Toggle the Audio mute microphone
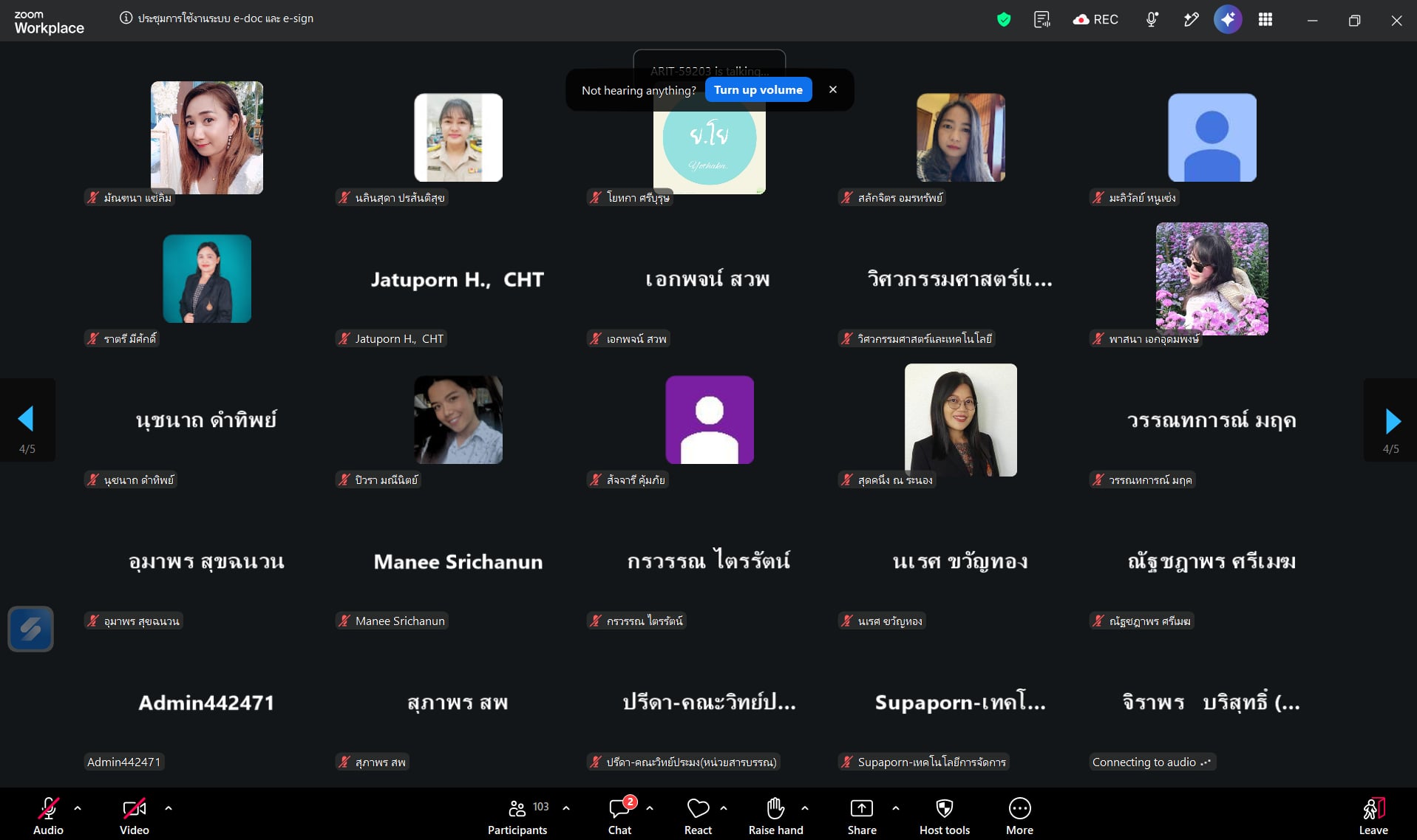 tap(48, 816)
